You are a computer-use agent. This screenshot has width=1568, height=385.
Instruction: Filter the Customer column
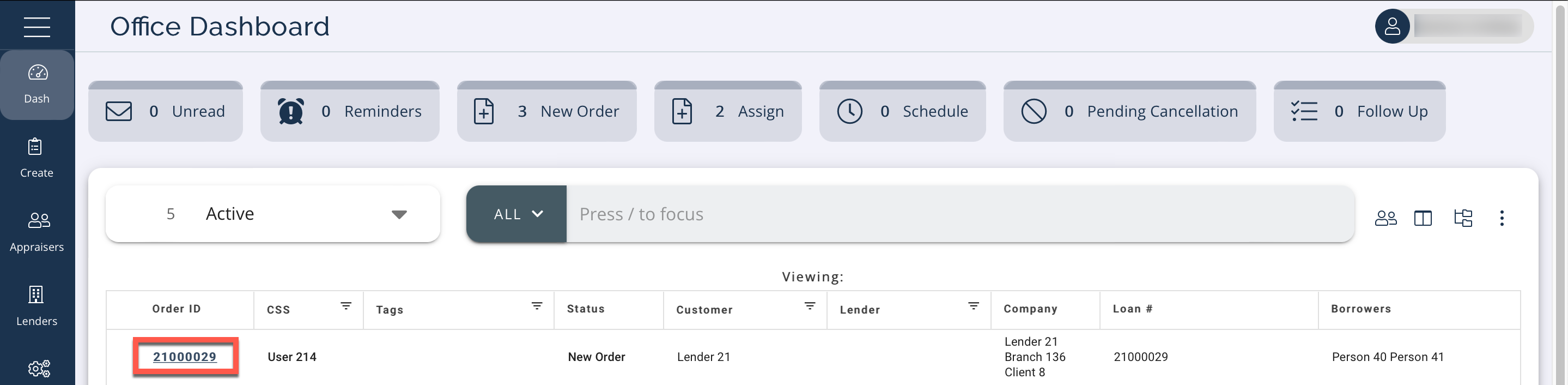tap(810, 306)
